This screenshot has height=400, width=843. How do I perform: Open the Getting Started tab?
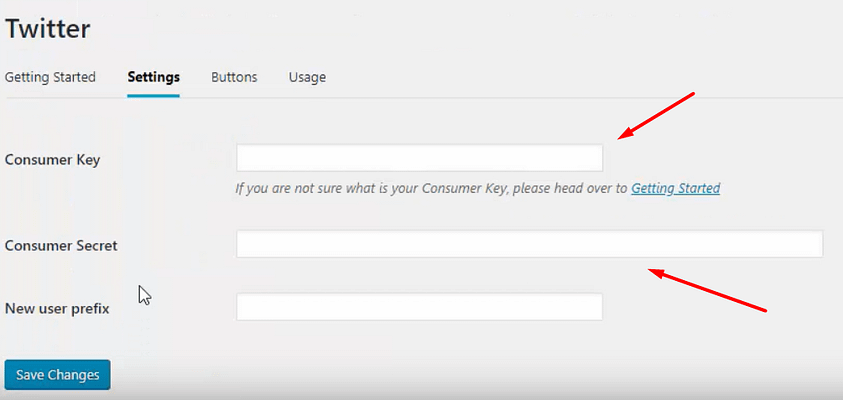click(x=50, y=77)
